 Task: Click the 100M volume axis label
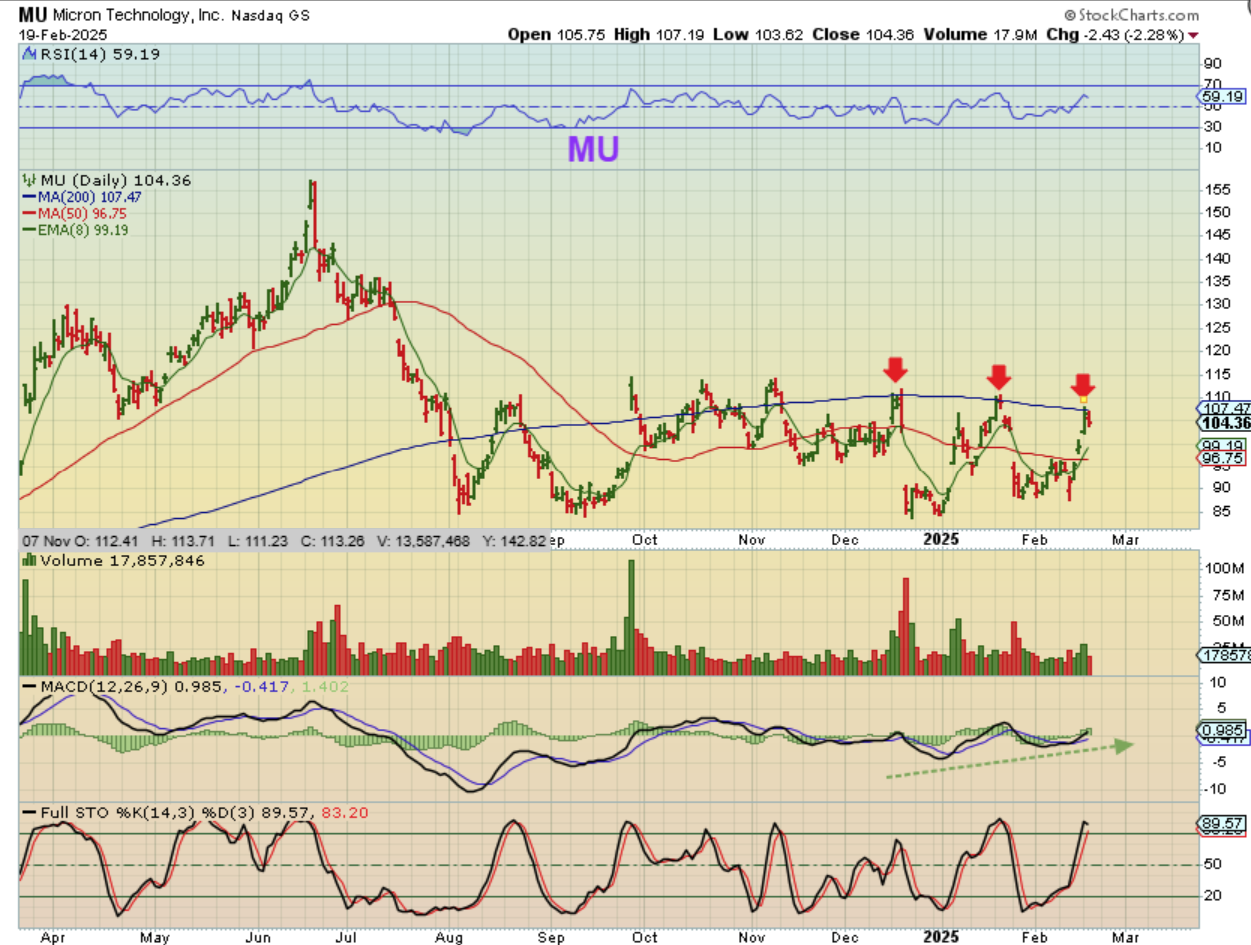pyautogui.click(x=1223, y=569)
